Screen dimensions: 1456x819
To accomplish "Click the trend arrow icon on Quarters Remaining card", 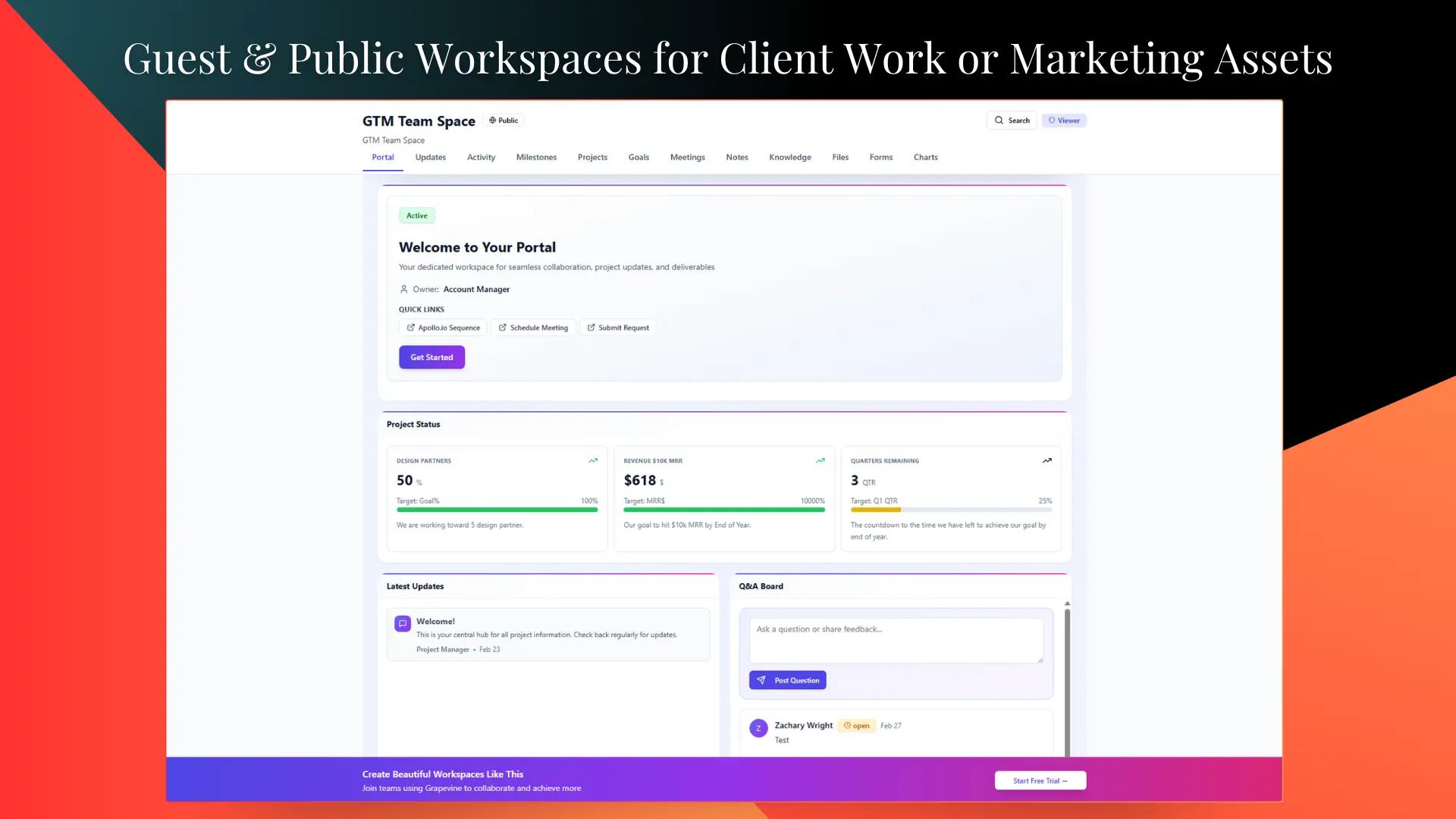I will pos(1046,460).
